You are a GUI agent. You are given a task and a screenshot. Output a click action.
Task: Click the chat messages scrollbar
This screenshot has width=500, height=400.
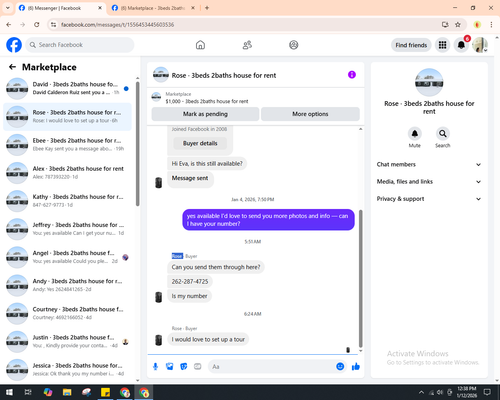point(360,278)
